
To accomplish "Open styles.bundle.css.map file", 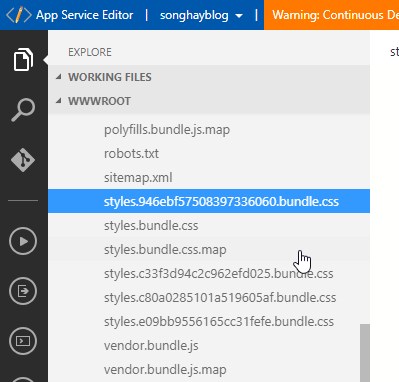I will point(209,250).
